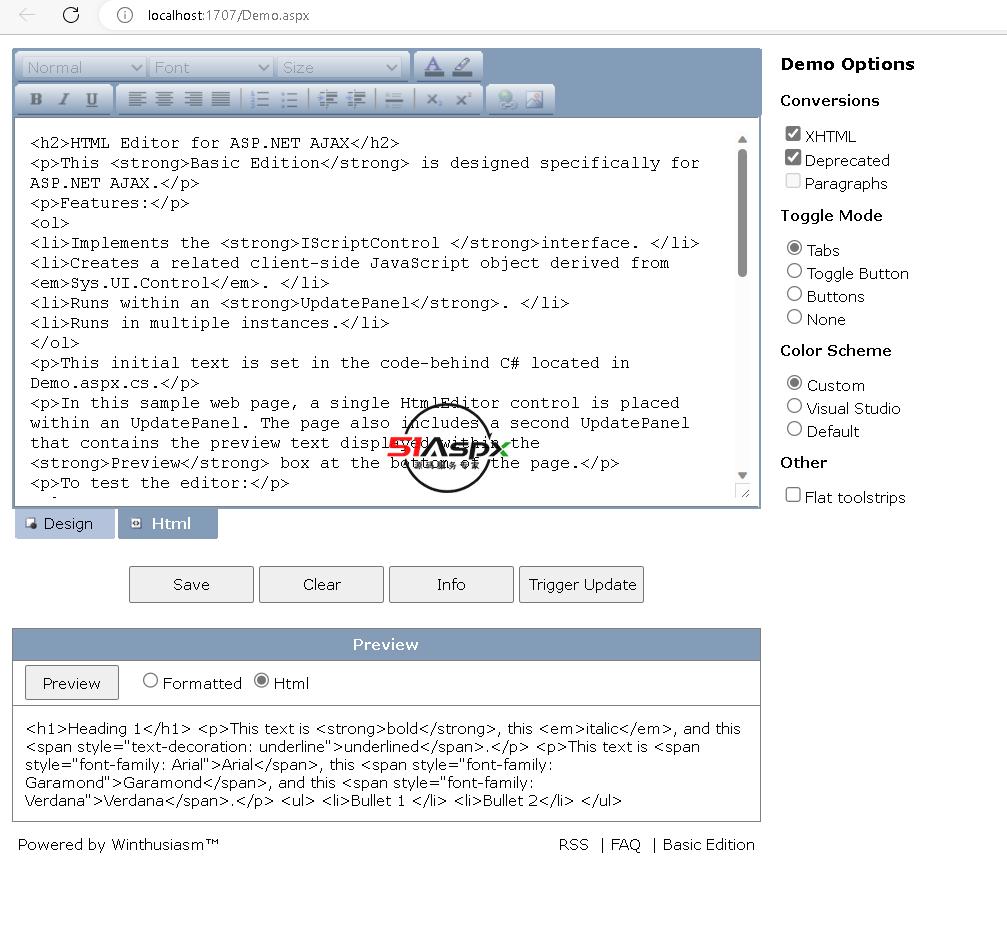Toggle bold formatting in the editor toolbar
The width and height of the screenshot is (1007, 927).
pos(36,100)
